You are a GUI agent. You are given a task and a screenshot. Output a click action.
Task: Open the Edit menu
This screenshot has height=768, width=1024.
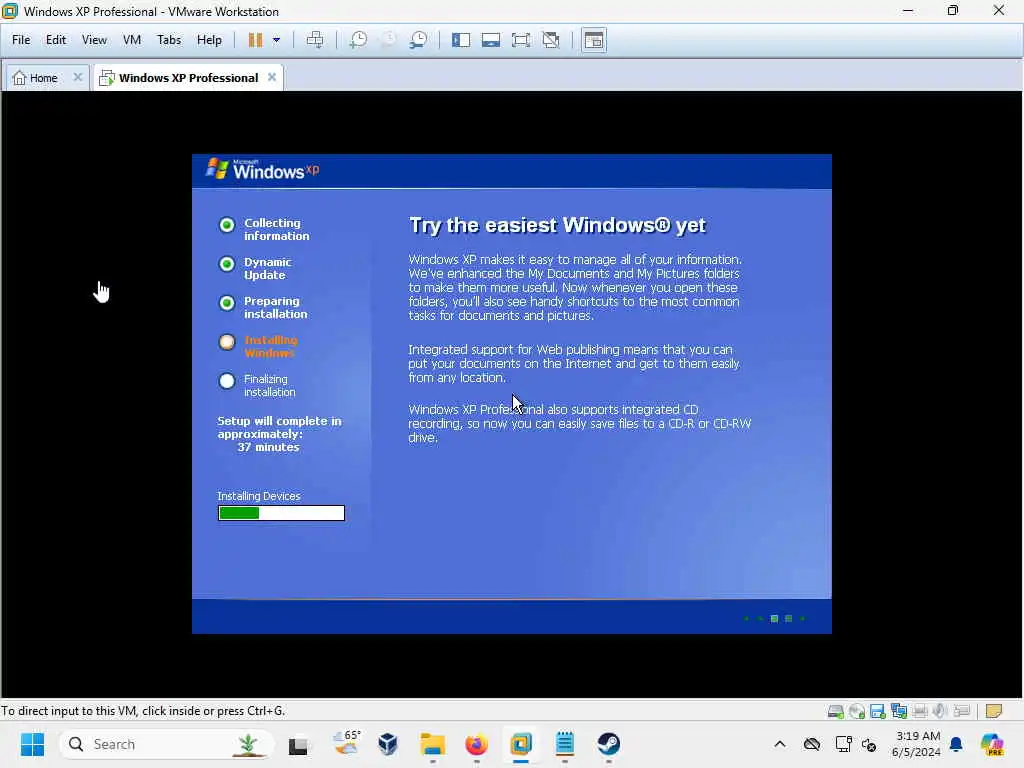[56, 40]
